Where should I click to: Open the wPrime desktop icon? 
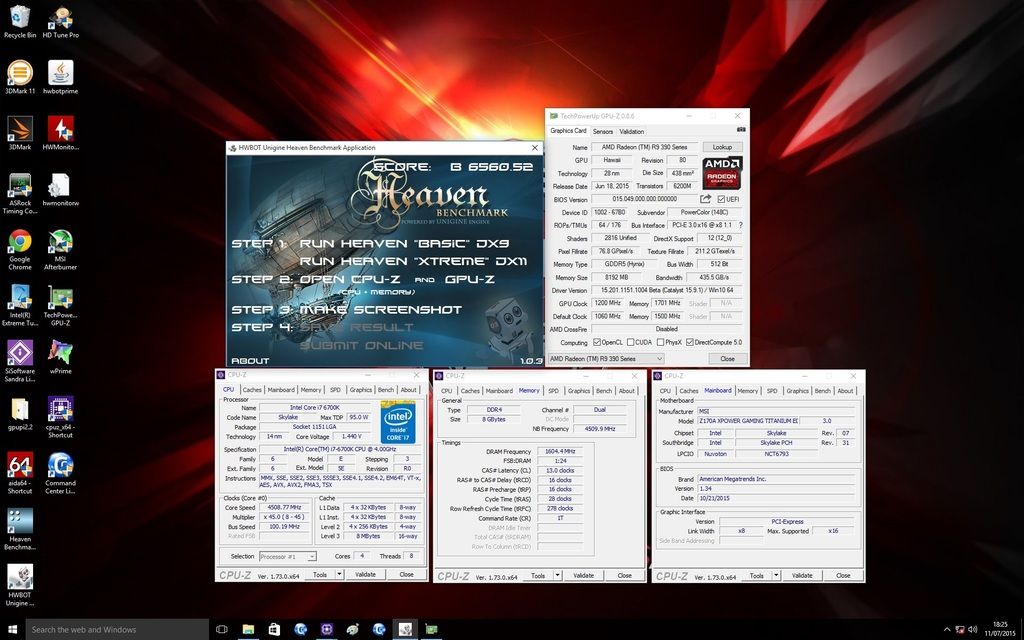(x=61, y=357)
